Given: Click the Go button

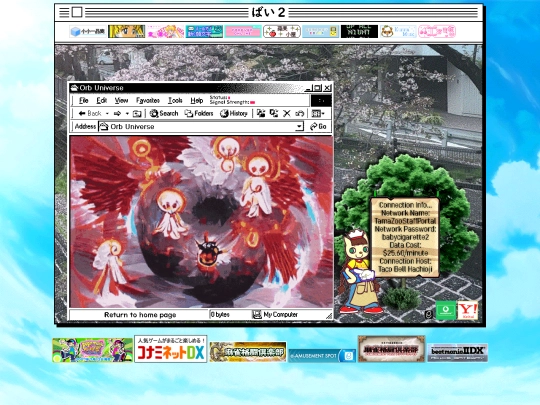Looking at the screenshot, I should tap(318, 126).
